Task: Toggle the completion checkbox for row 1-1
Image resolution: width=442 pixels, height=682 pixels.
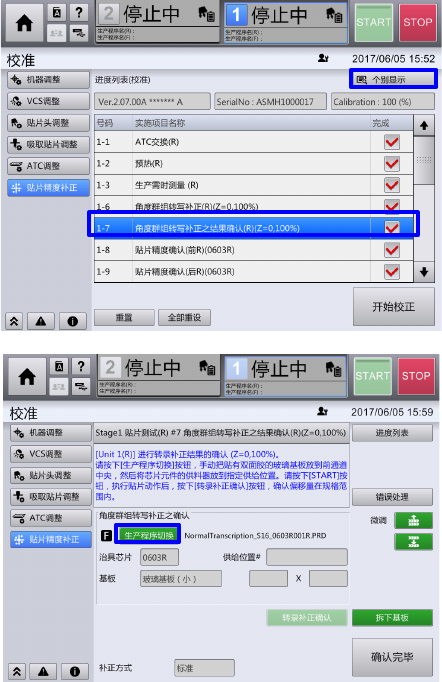Action: tap(392, 142)
